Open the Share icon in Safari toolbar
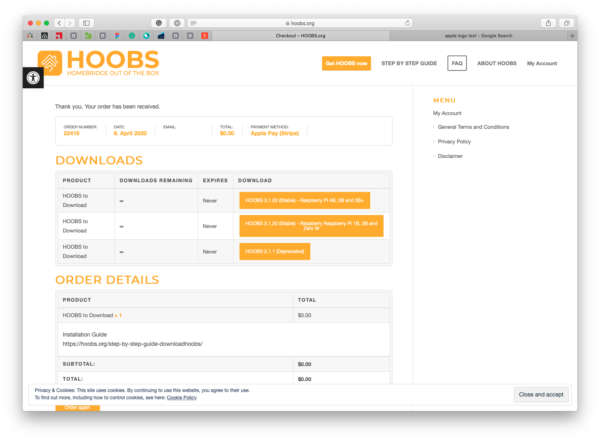The width and height of the screenshot is (600, 441). pos(548,23)
